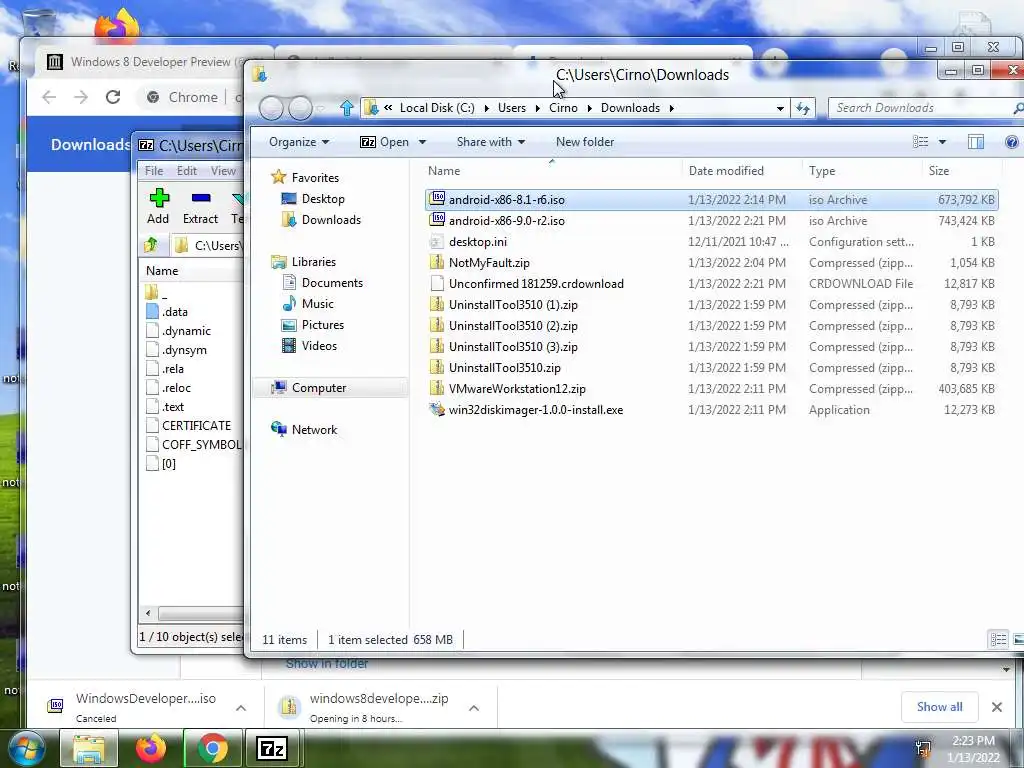Screen dimensions: 1024x768
Task: Expand the Organize dropdown
Action: [299, 142]
